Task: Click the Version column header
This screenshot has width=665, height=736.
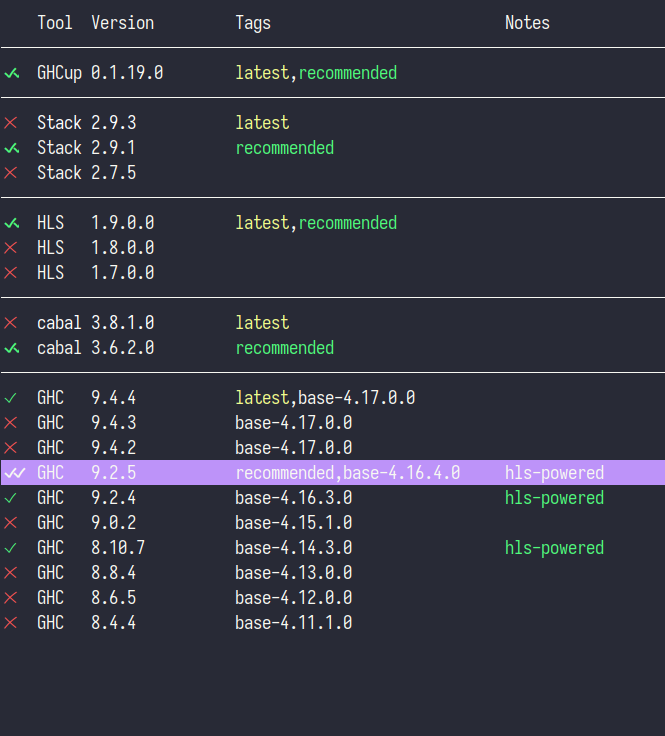Action: [x=122, y=23]
